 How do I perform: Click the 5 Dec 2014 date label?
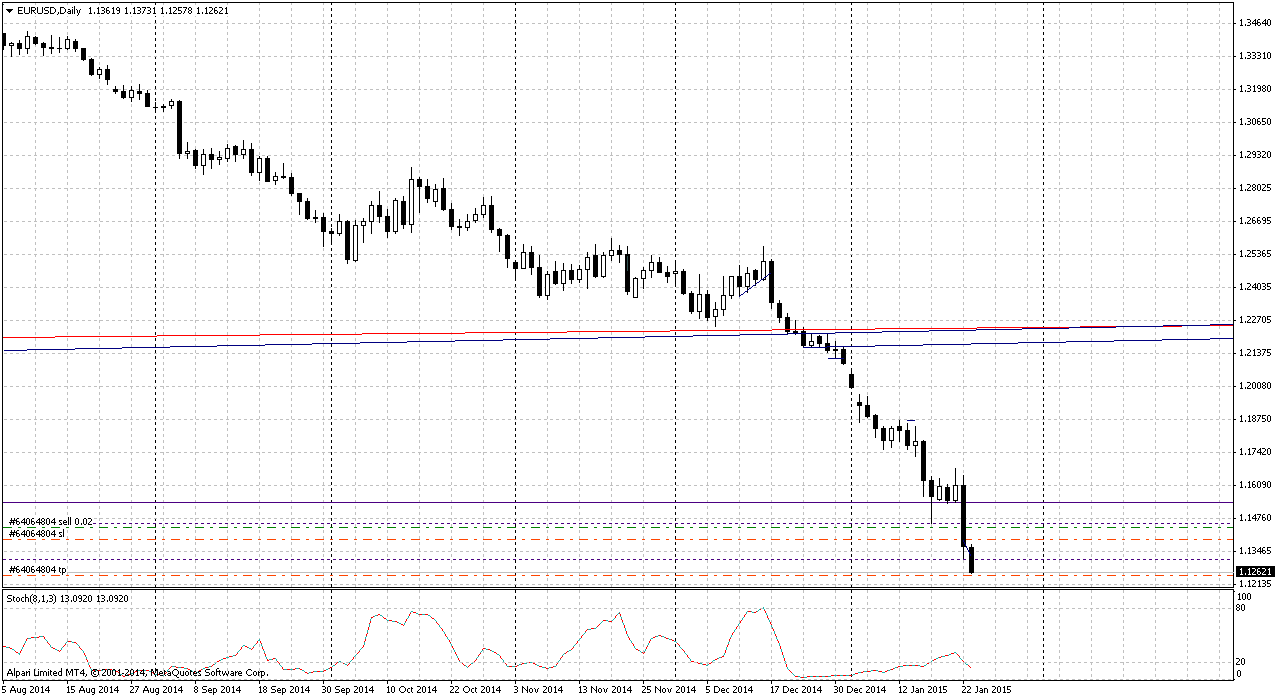(x=729, y=690)
